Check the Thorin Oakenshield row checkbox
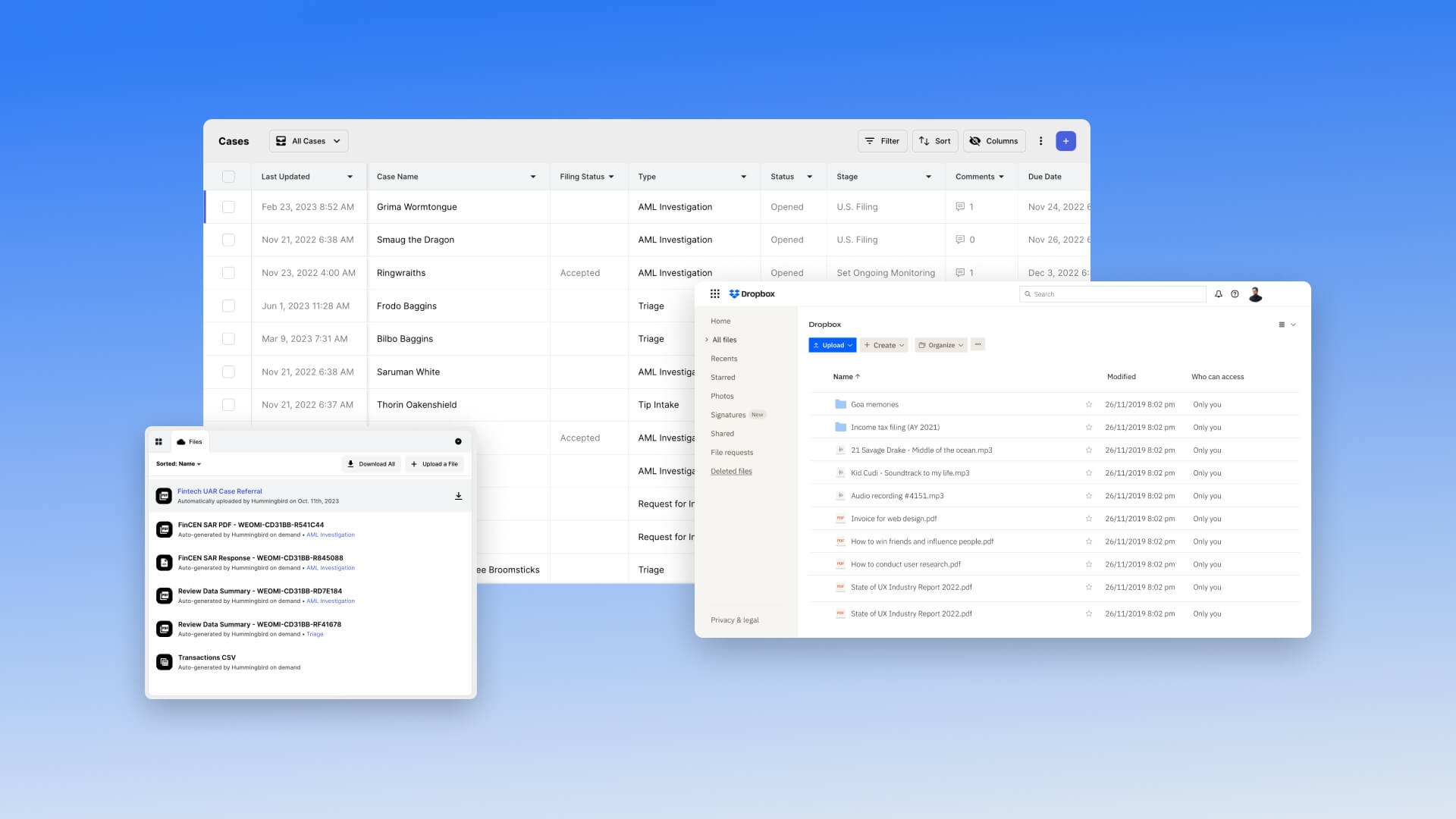Image resolution: width=1456 pixels, height=819 pixels. click(x=228, y=405)
